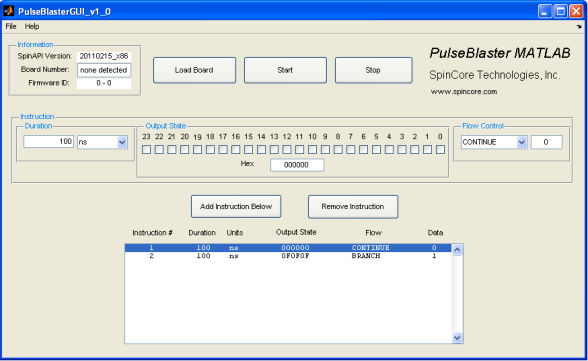Toggle output bit 18 checkbox
Viewport: 588px width, 361px height.
[x=210, y=150]
